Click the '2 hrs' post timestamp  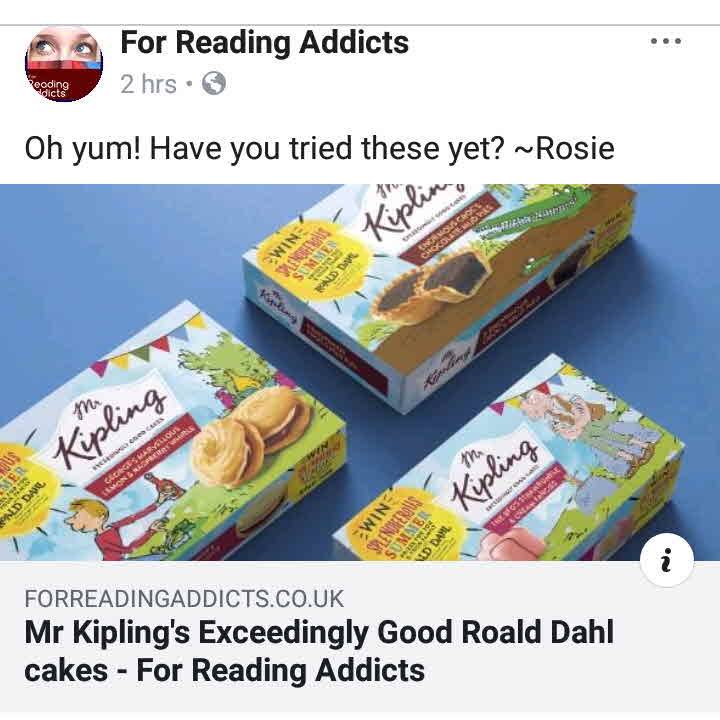148,84
